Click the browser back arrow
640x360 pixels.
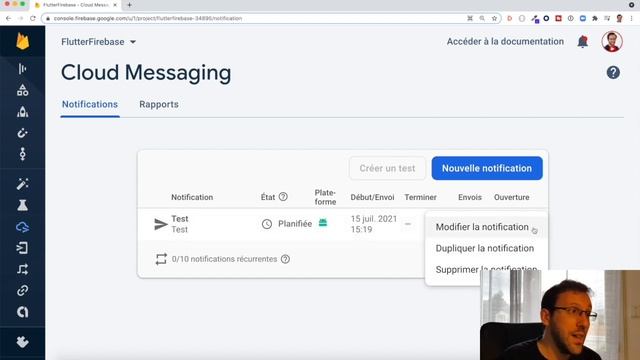tap(9, 18)
